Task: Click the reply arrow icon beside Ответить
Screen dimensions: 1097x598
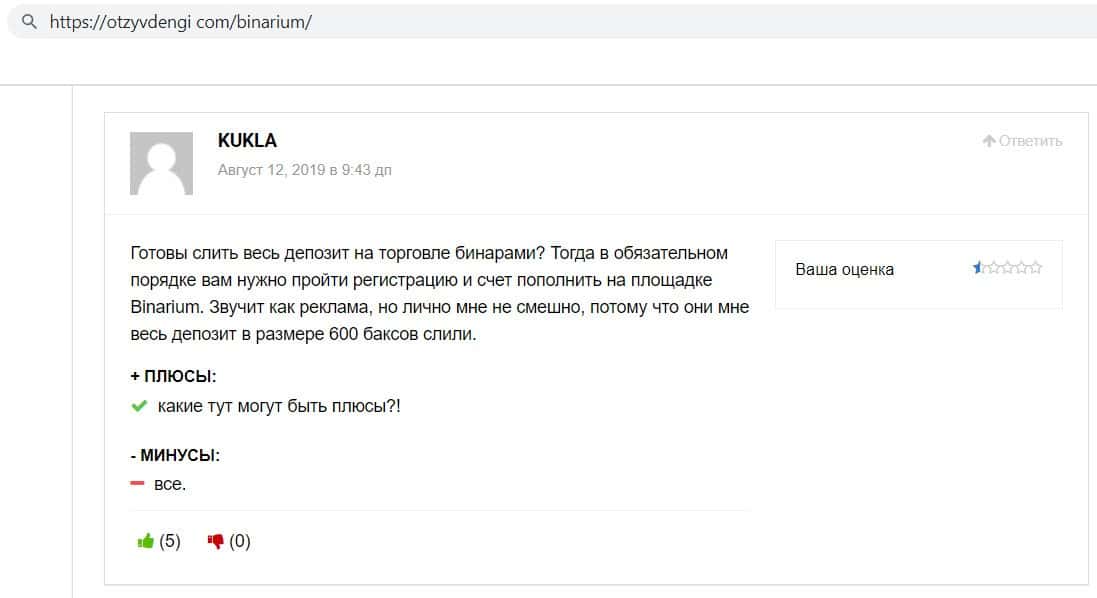Action: pyautogui.click(x=989, y=141)
